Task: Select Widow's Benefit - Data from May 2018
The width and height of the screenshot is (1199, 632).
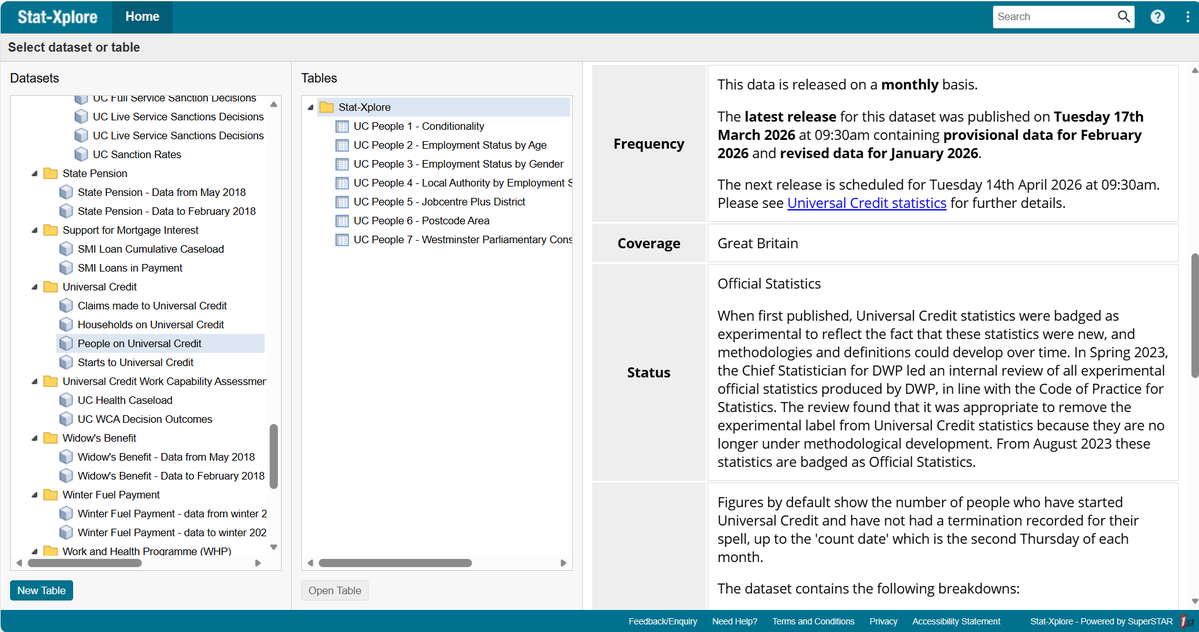Action: click(166, 457)
